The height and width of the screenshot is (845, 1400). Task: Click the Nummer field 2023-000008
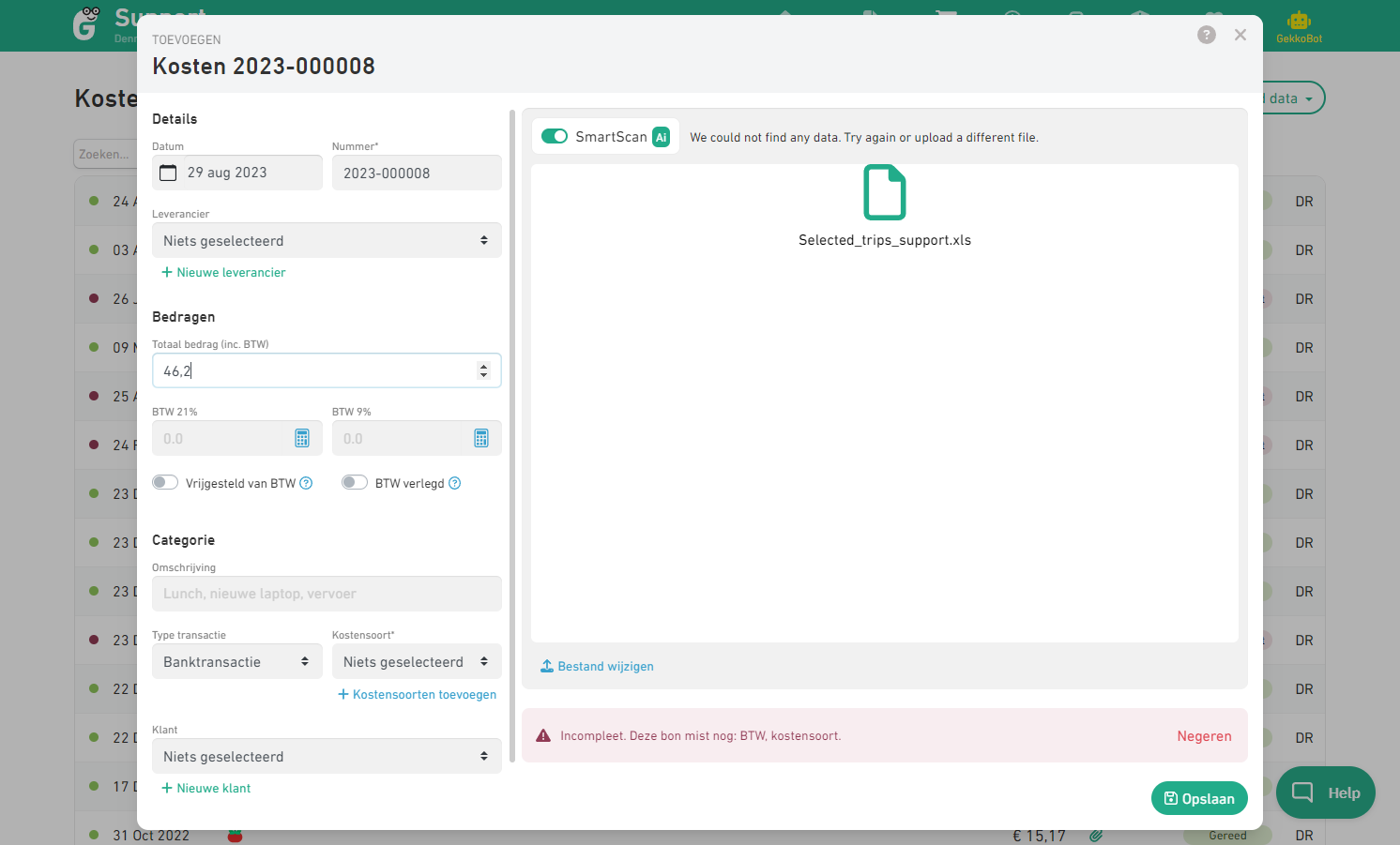pos(417,173)
